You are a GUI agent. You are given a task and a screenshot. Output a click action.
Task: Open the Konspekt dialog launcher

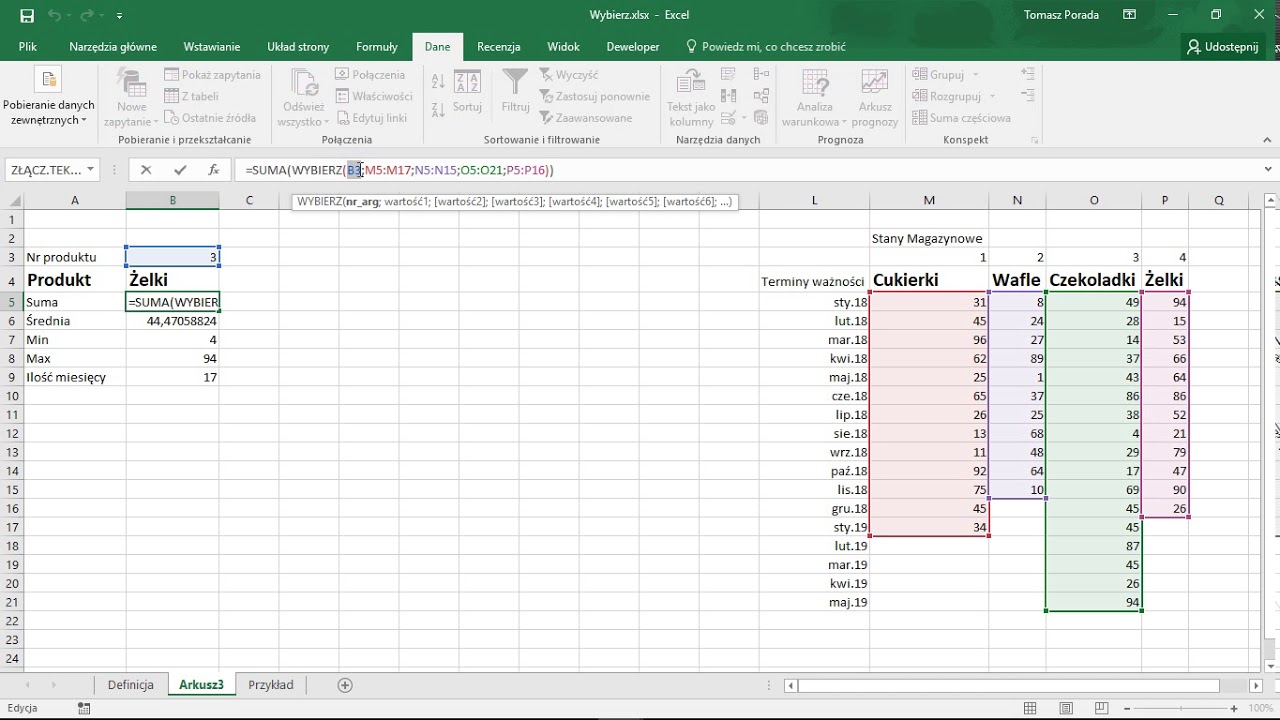pos(1034,140)
